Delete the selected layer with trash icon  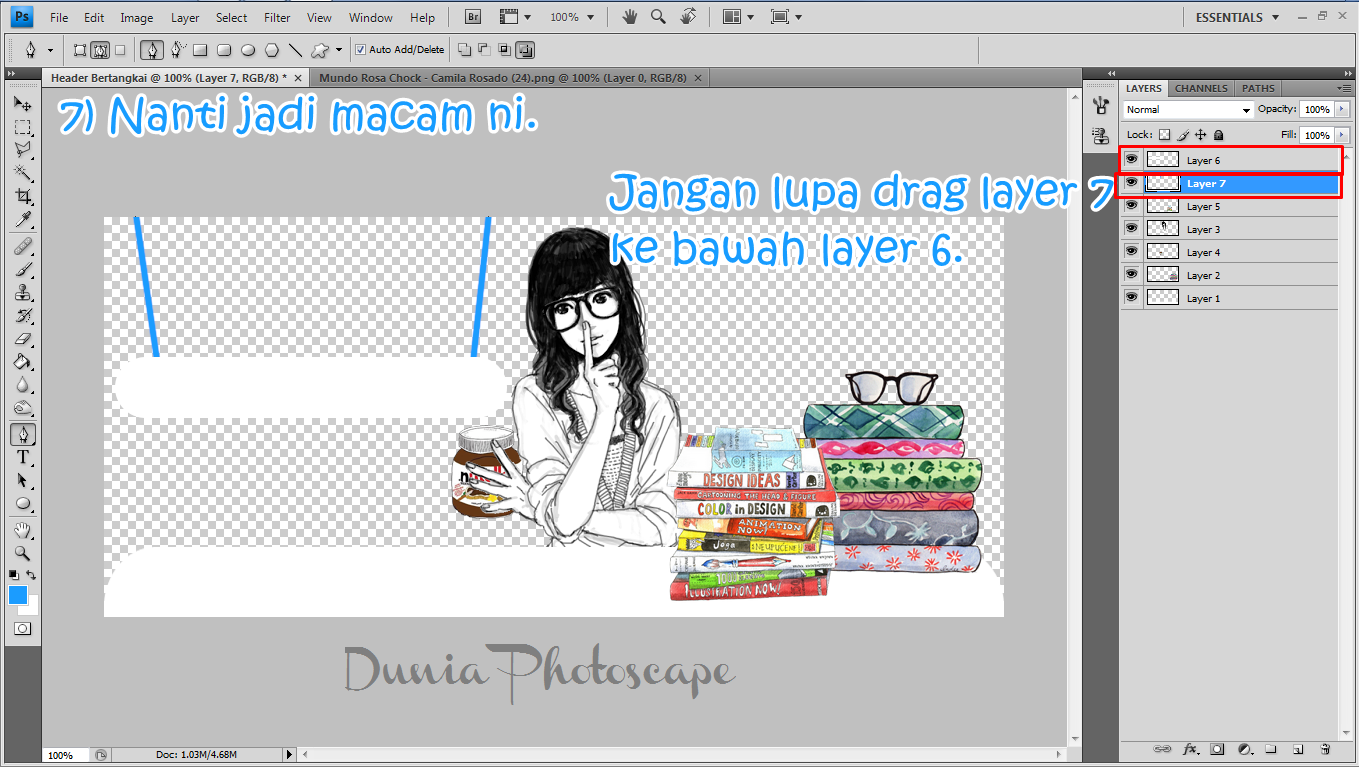pyautogui.click(x=1325, y=748)
